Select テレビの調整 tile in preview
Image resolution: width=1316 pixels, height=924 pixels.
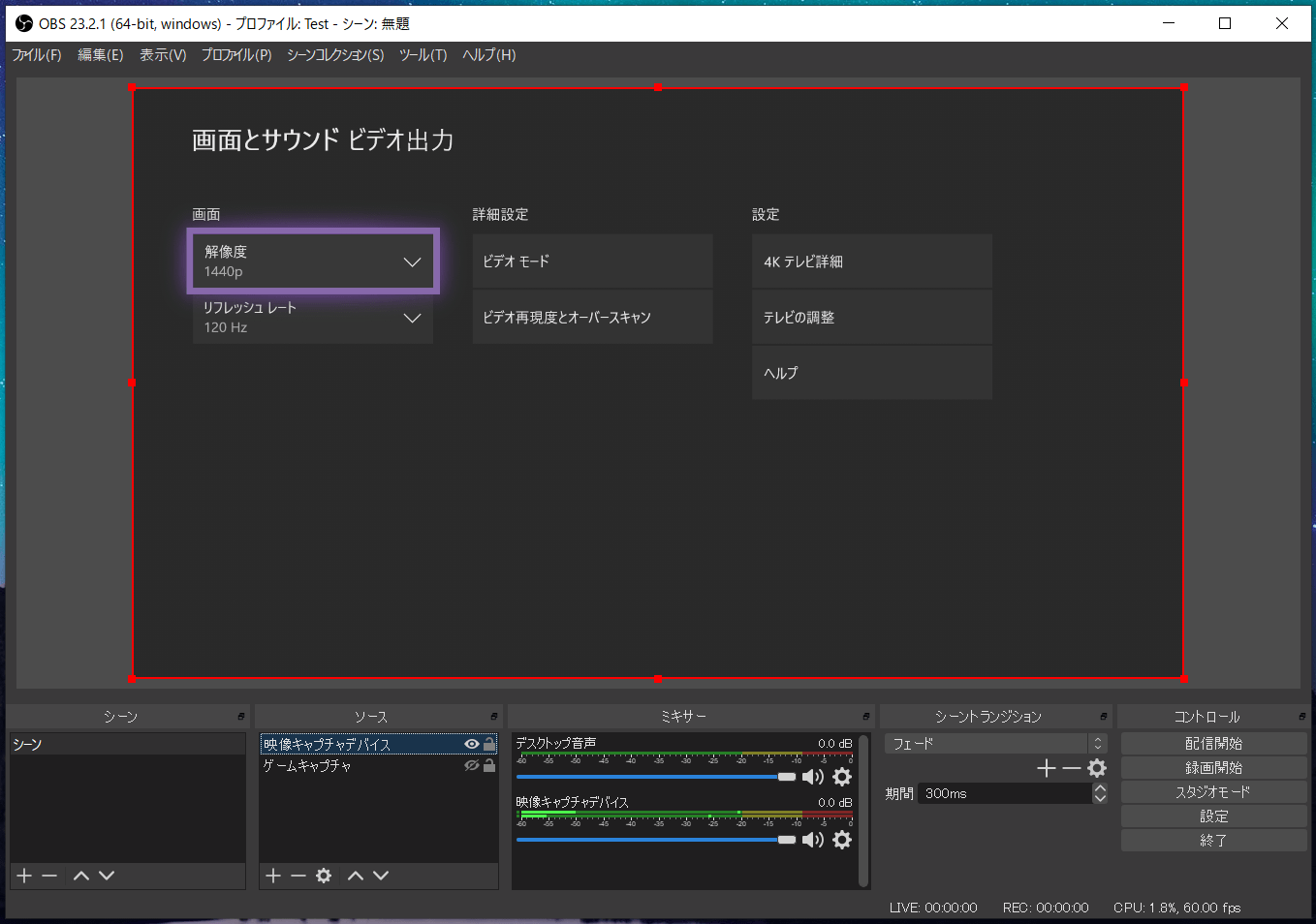click(x=872, y=317)
